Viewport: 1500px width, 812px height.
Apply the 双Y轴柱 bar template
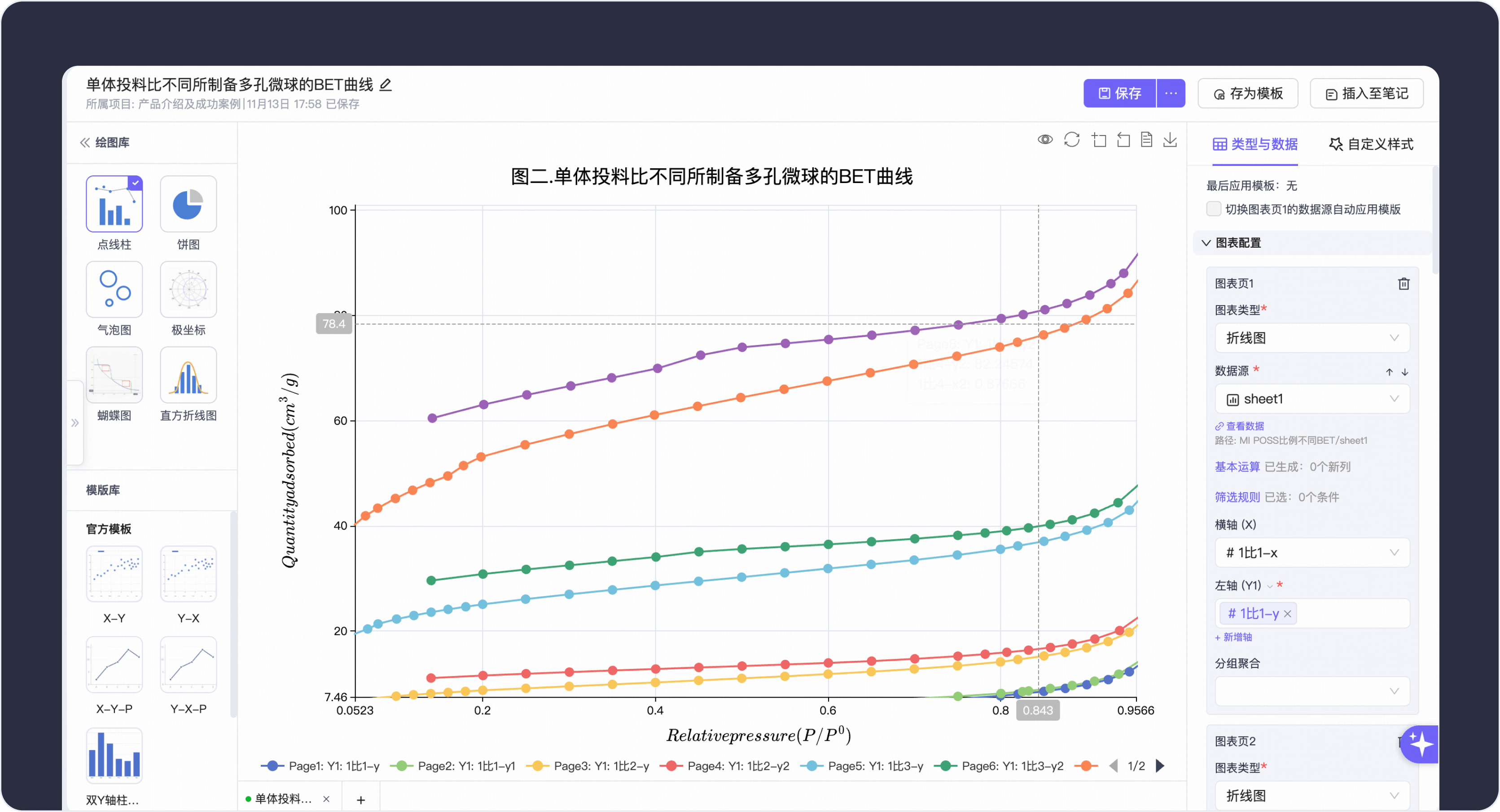pyautogui.click(x=114, y=755)
